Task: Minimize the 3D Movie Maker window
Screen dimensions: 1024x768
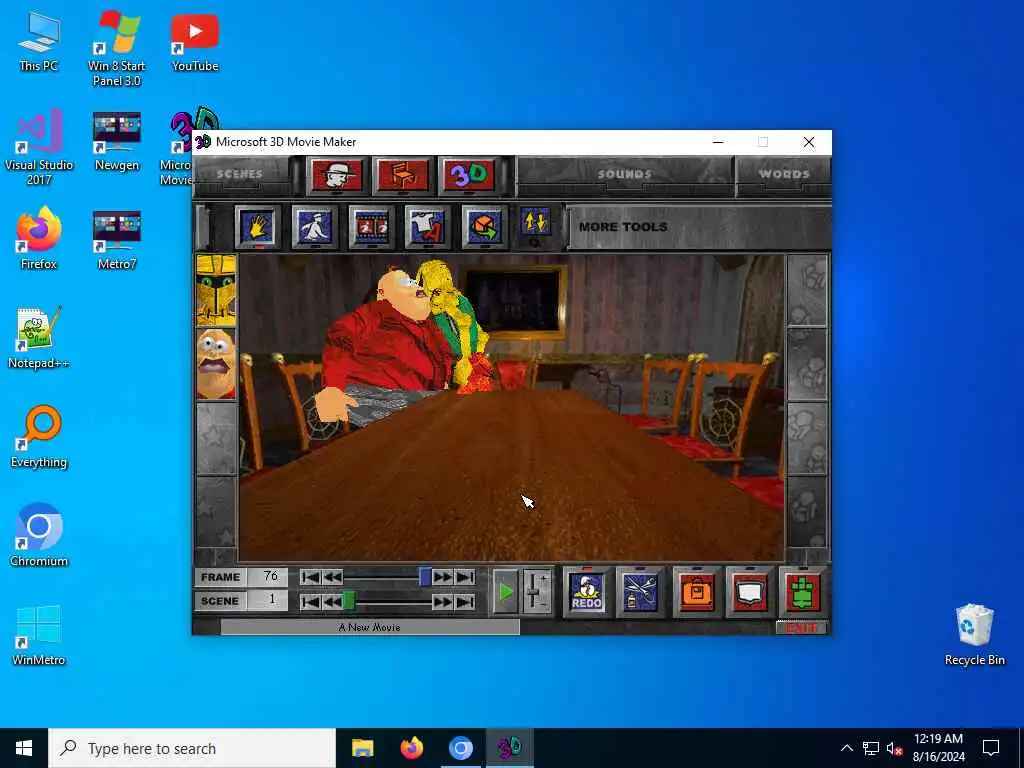Action: 718,142
